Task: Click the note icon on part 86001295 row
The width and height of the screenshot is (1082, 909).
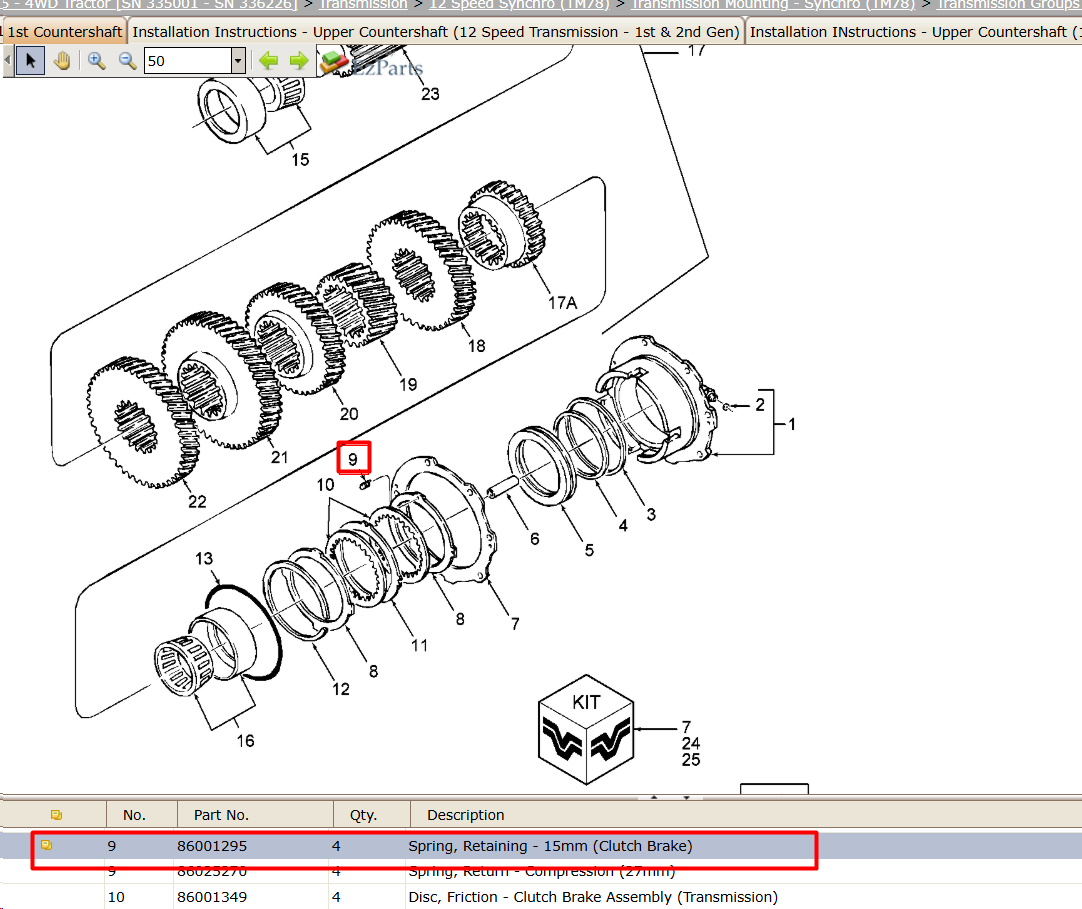Action: point(46,845)
